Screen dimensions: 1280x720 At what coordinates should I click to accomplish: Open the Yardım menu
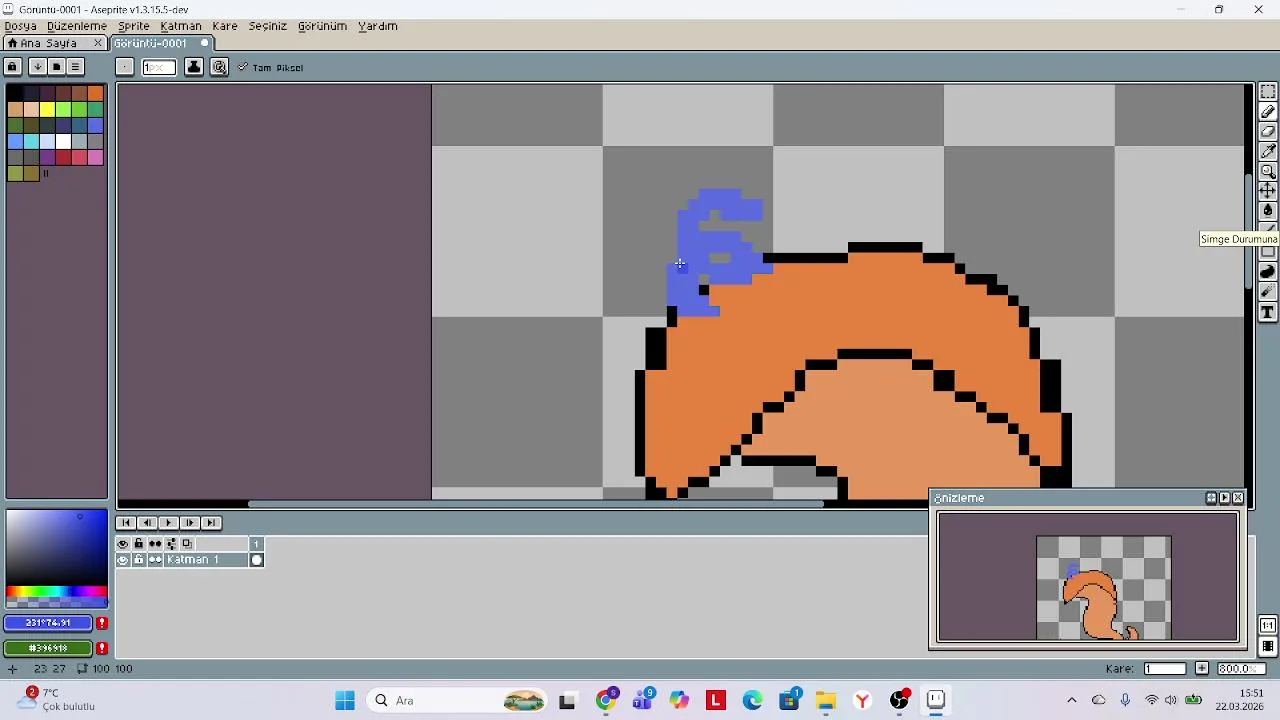pos(378,26)
